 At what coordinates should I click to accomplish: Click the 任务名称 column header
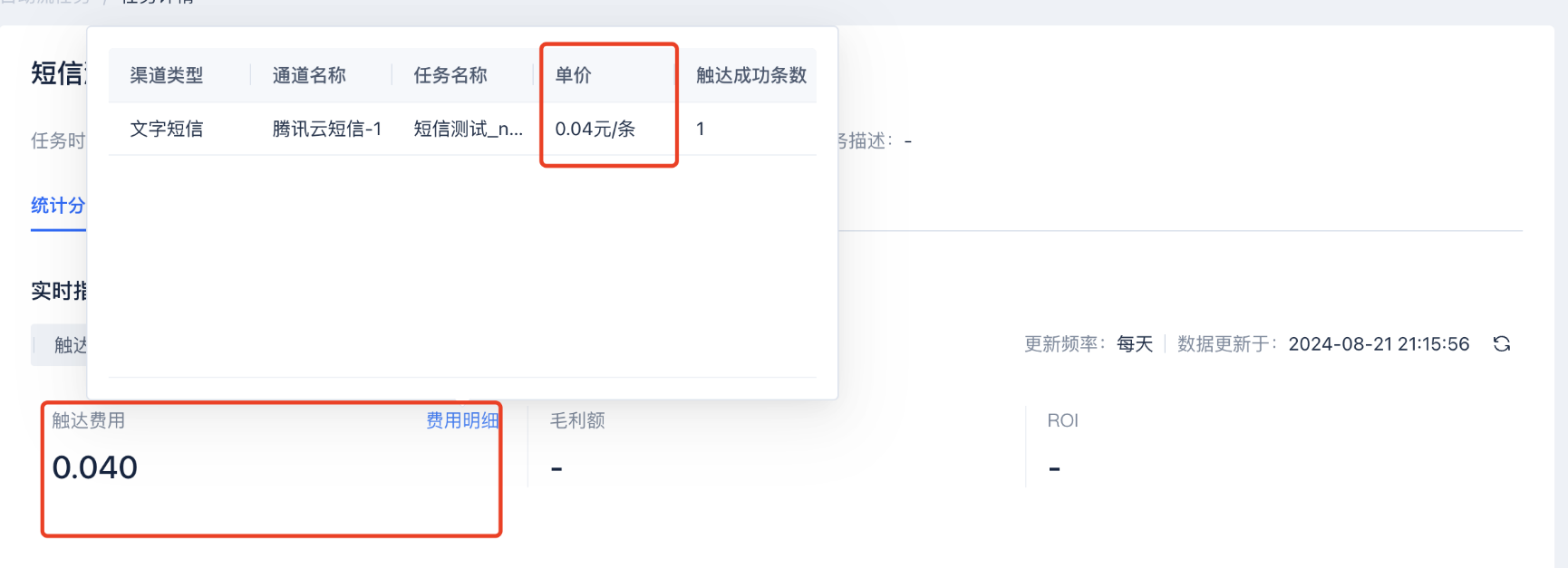click(450, 75)
